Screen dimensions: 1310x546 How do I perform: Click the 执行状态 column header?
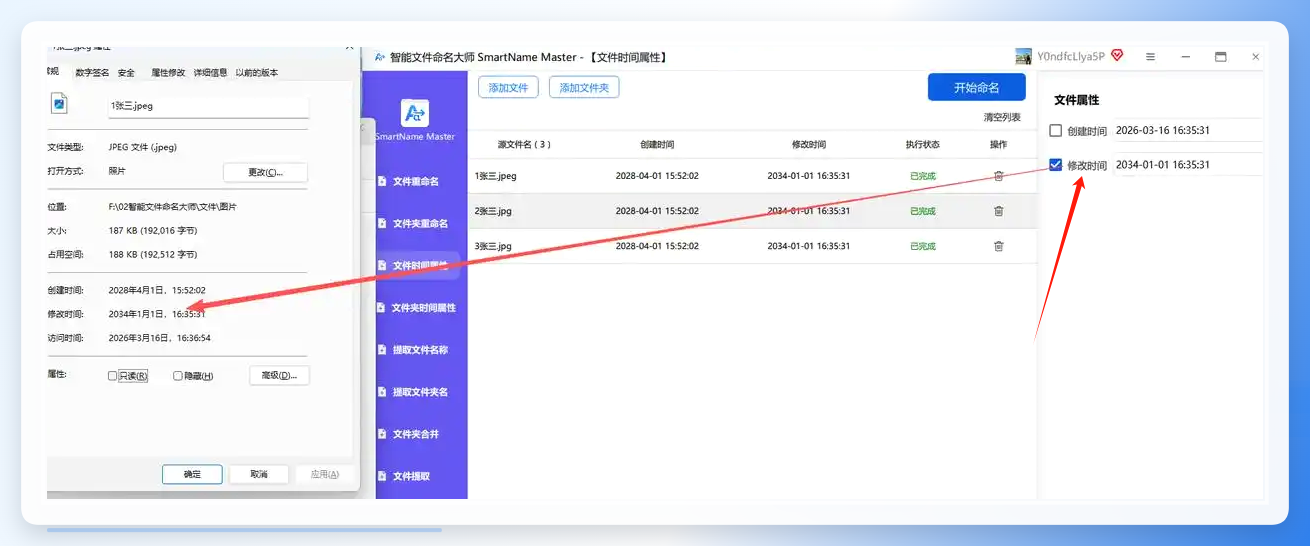pos(923,144)
